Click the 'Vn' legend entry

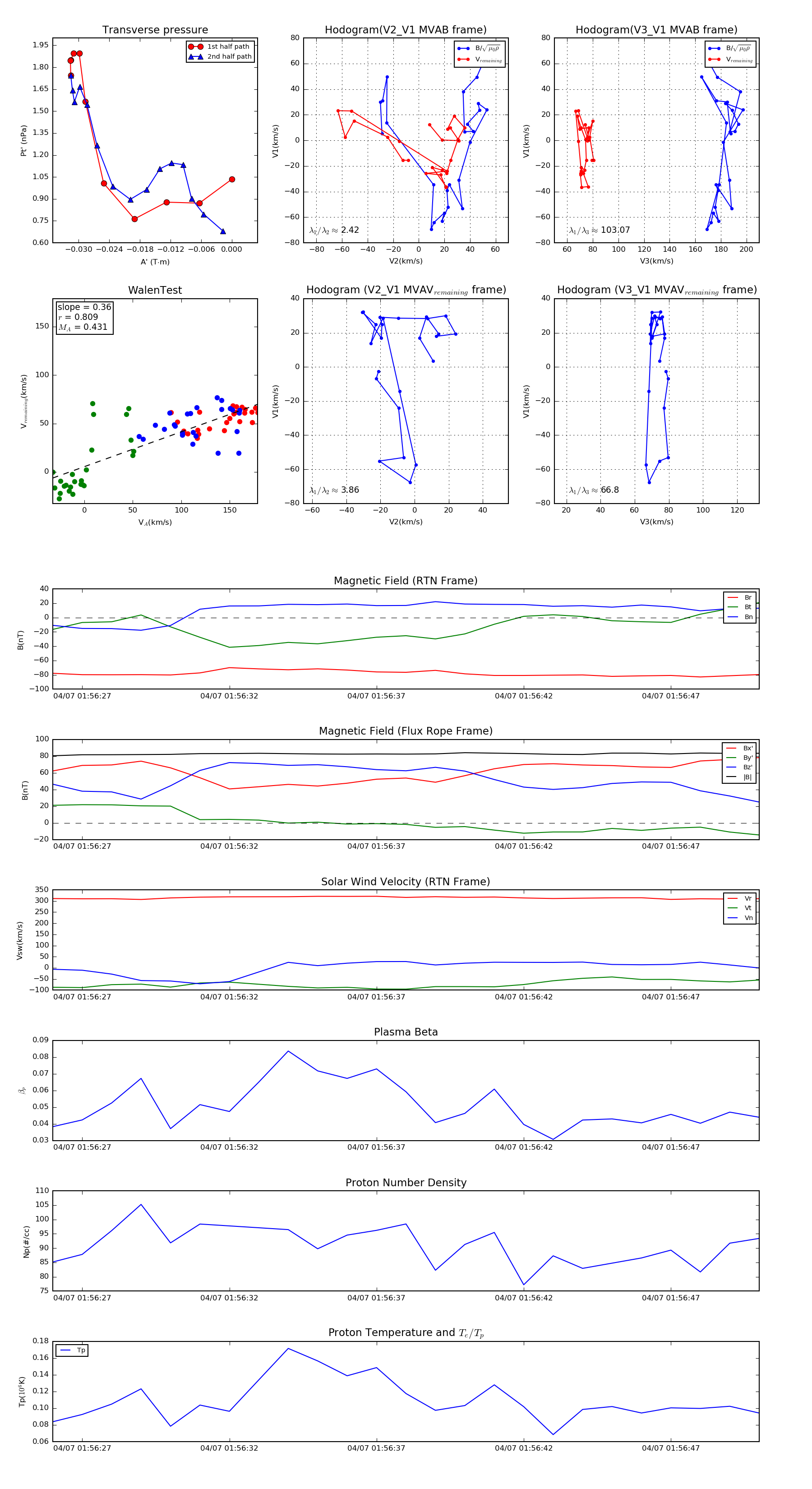[740, 918]
